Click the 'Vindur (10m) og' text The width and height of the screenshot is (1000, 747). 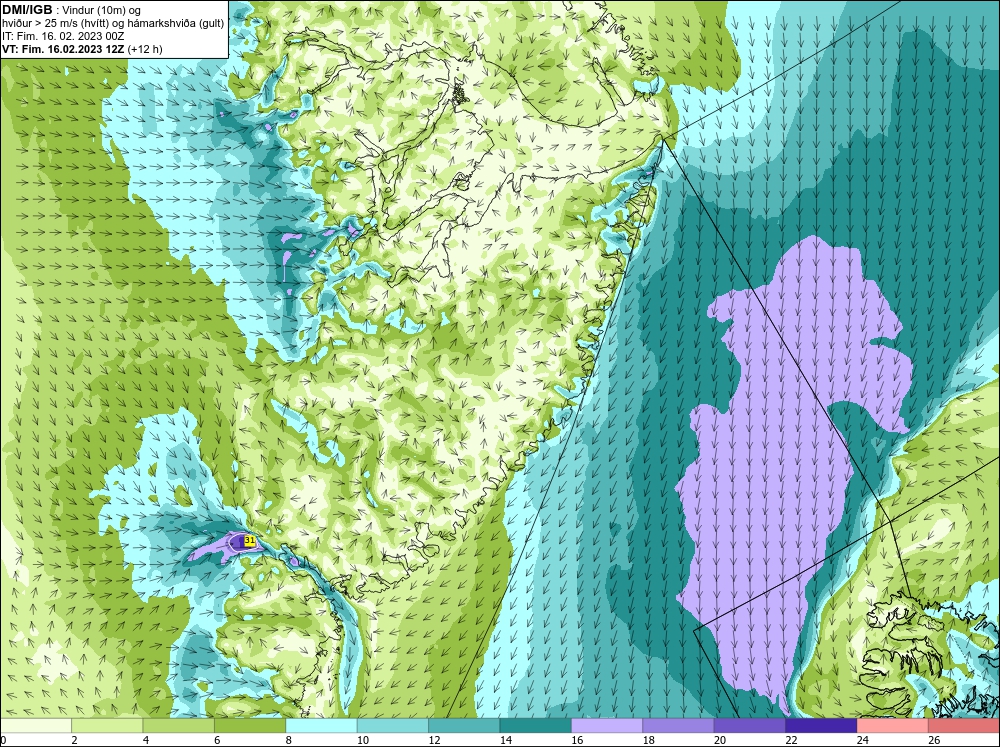[103, 11]
